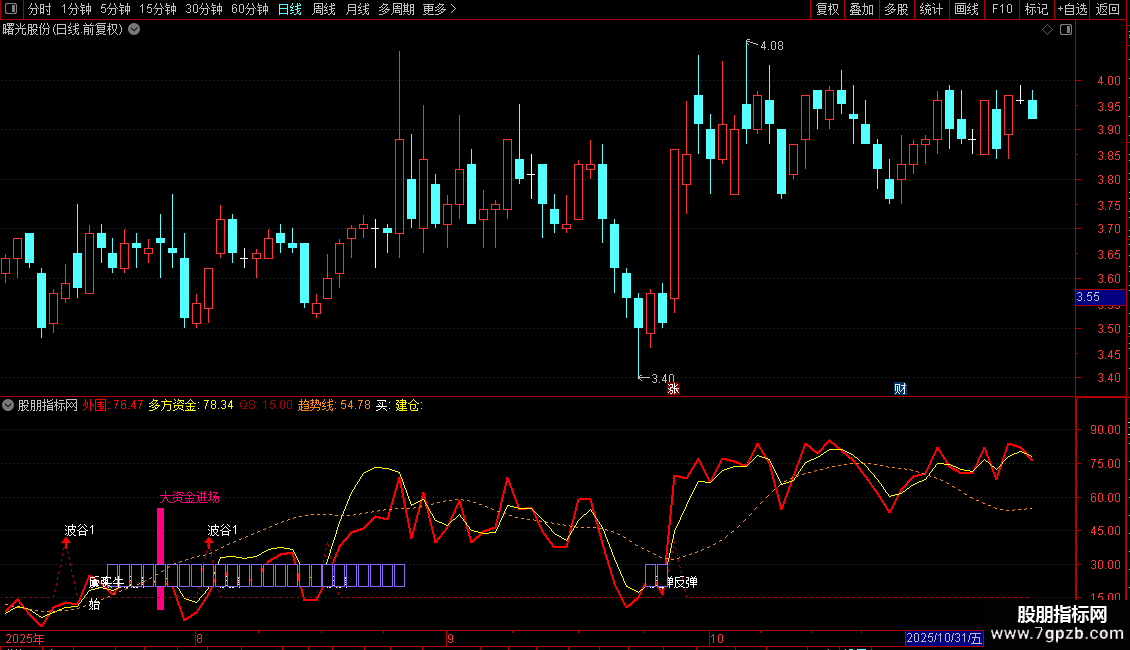The image size is (1130, 650).
Task: Open the 画线 drawing tools
Action: [966, 9]
